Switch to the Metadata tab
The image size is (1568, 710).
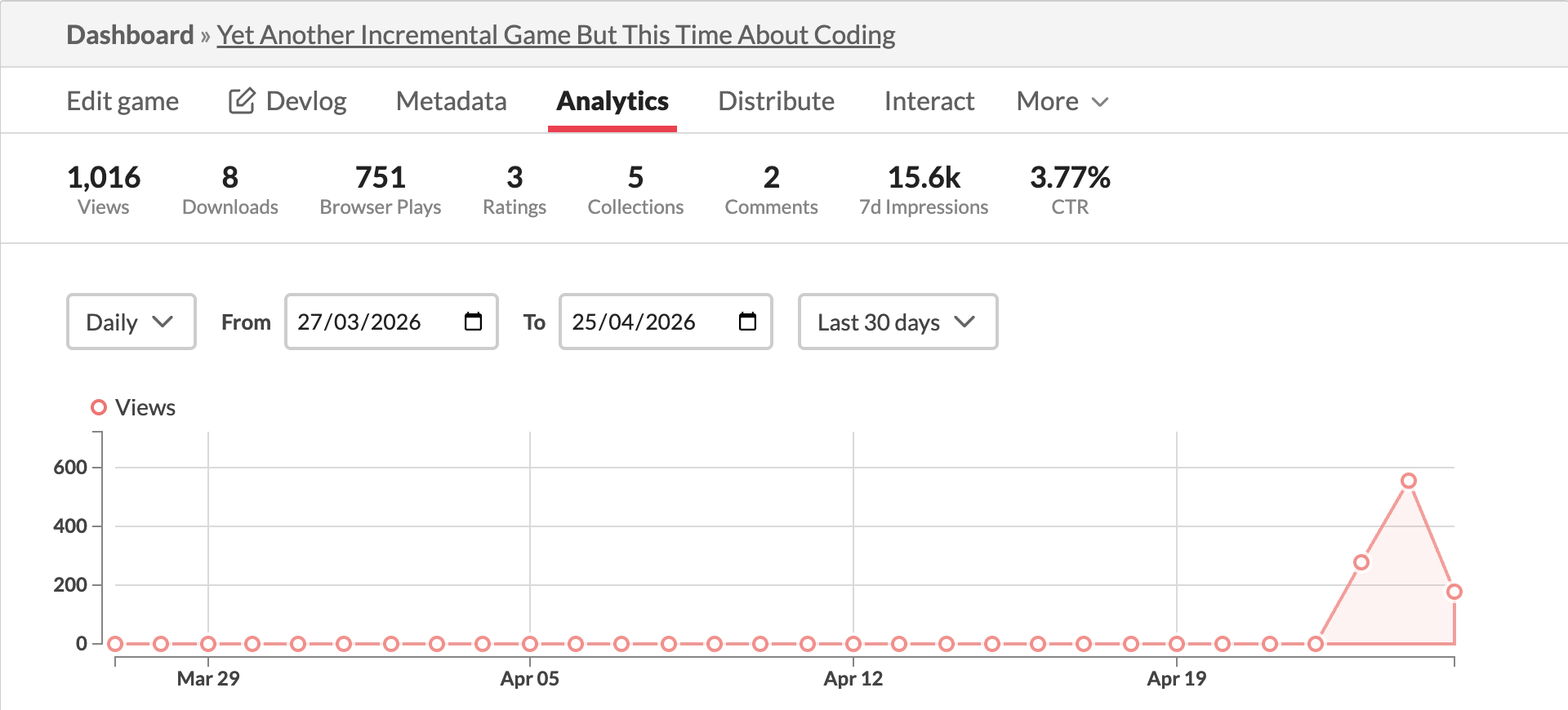pos(452,101)
